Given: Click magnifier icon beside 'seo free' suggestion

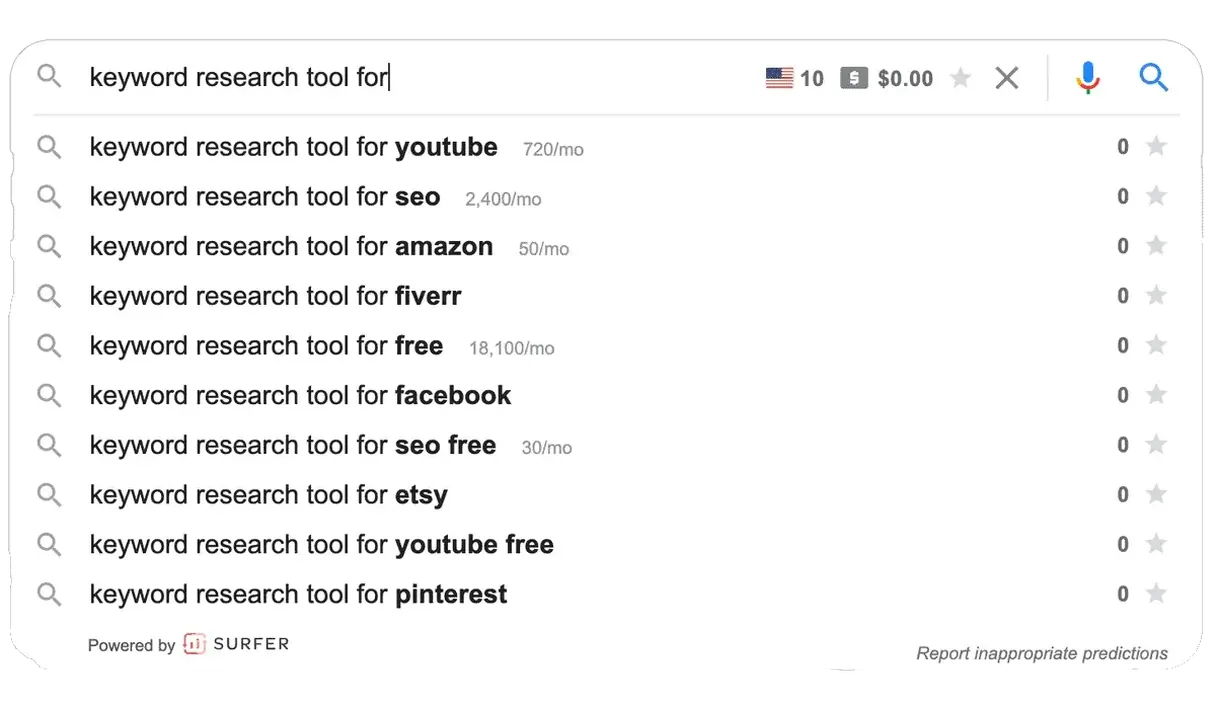Looking at the screenshot, I should [49, 445].
